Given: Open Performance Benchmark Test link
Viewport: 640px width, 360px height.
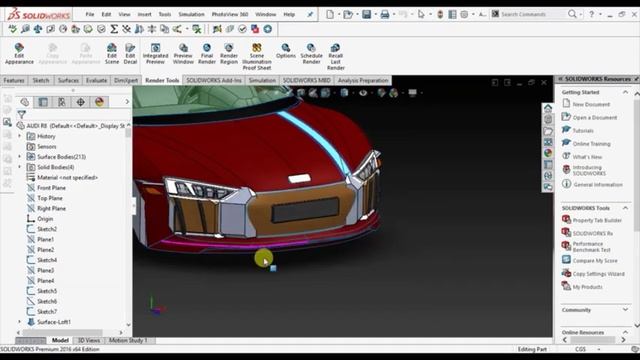Looking at the screenshot, I should (591, 247).
